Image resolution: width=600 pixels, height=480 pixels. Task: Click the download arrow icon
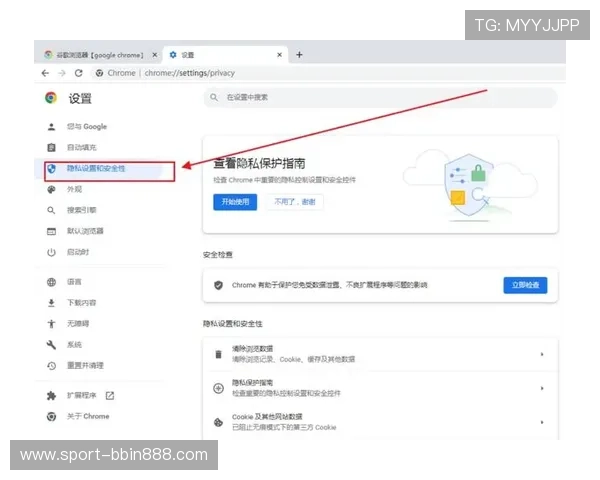click(x=51, y=303)
